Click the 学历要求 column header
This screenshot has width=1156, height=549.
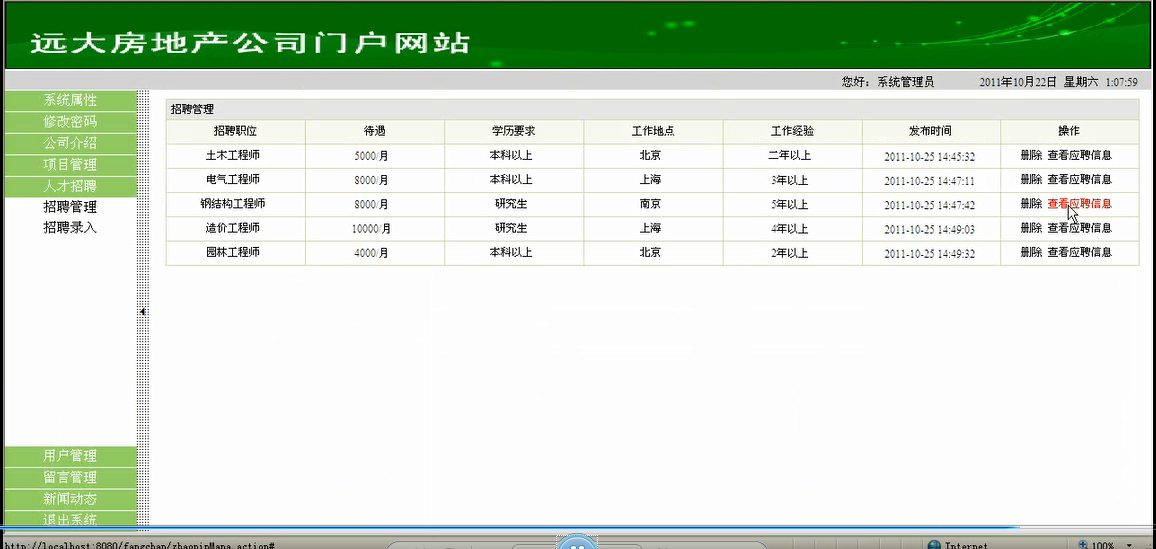(x=514, y=131)
